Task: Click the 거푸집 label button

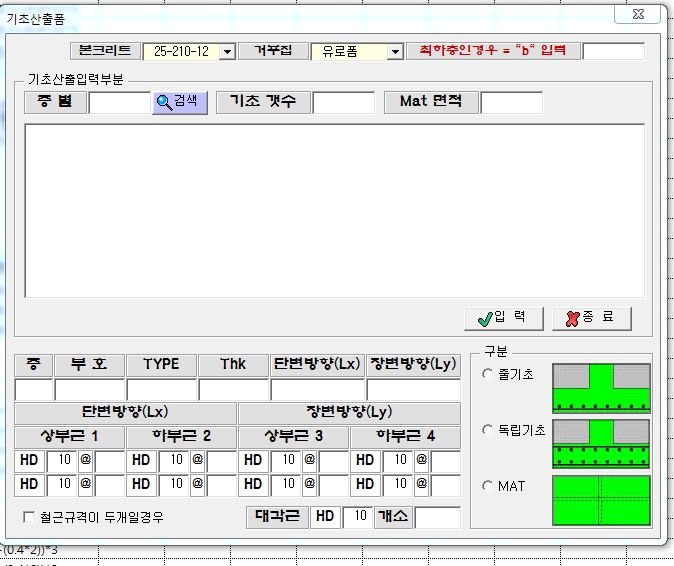Action: (x=273, y=51)
